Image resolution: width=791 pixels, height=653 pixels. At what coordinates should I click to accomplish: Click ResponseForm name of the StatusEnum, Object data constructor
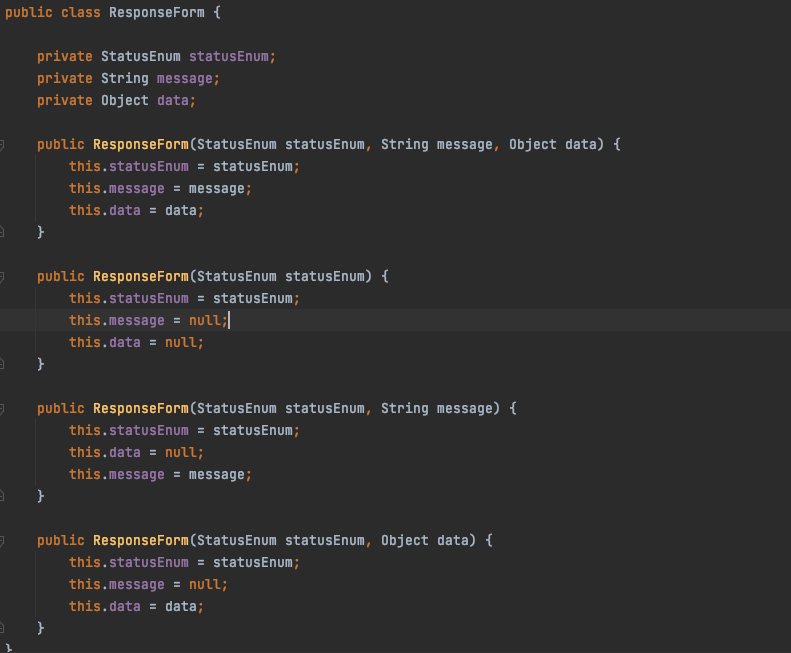click(x=141, y=540)
